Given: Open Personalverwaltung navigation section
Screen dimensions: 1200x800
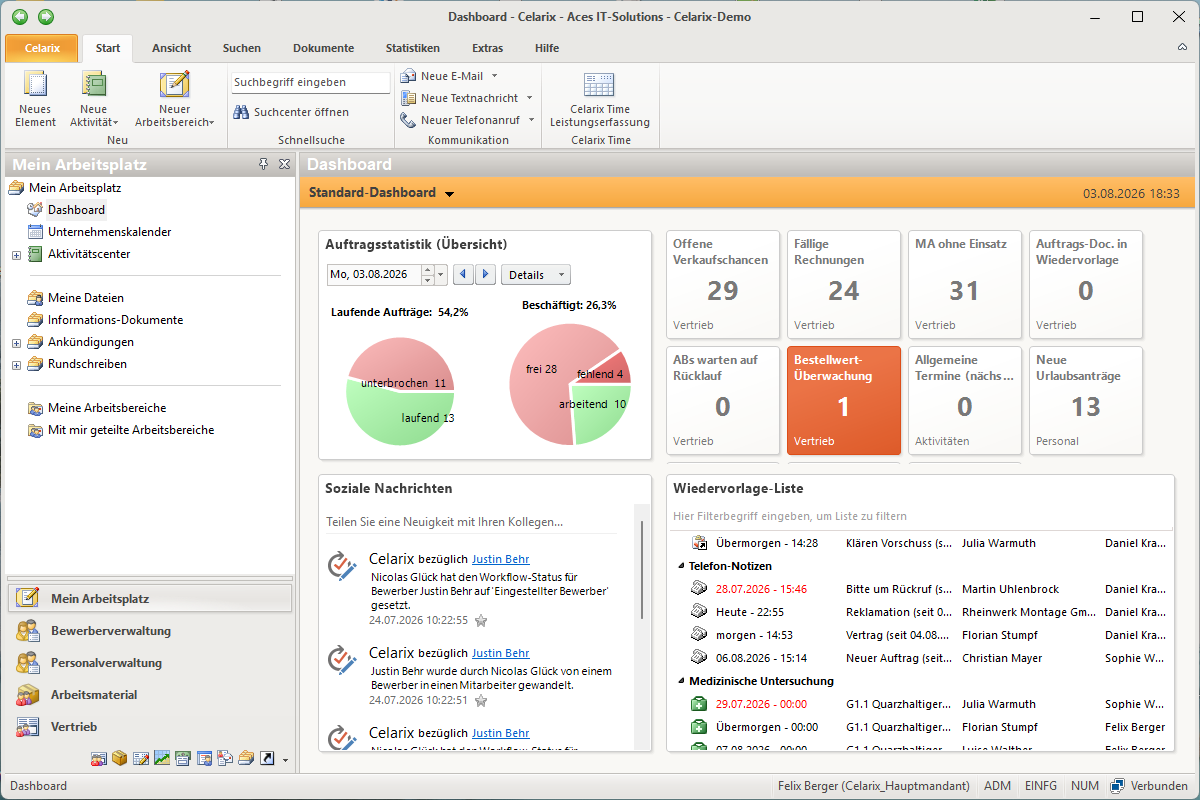Looking at the screenshot, I should (x=149, y=663).
